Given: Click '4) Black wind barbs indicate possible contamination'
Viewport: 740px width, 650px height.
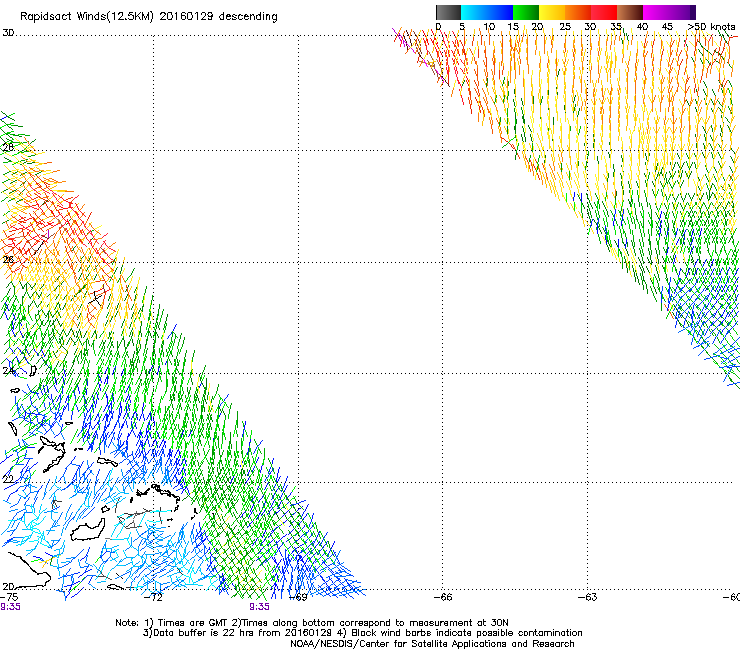Looking at the screenshot, I should coord(460,633).
